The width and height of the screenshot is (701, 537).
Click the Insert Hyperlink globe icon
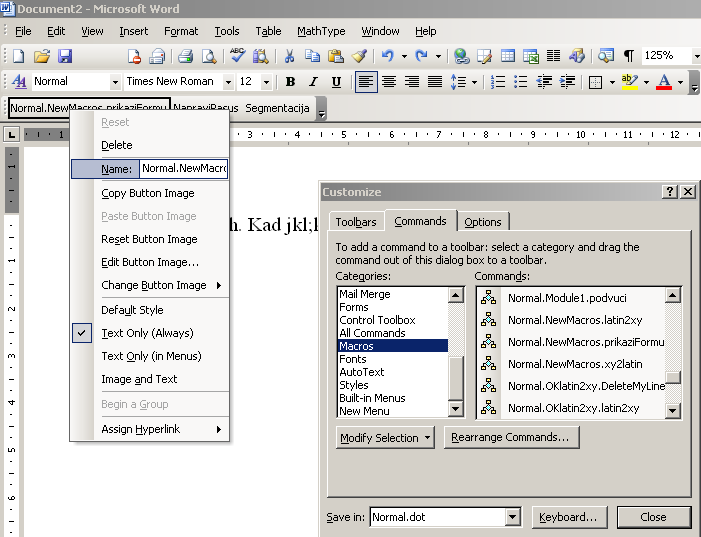click(461, 56)
